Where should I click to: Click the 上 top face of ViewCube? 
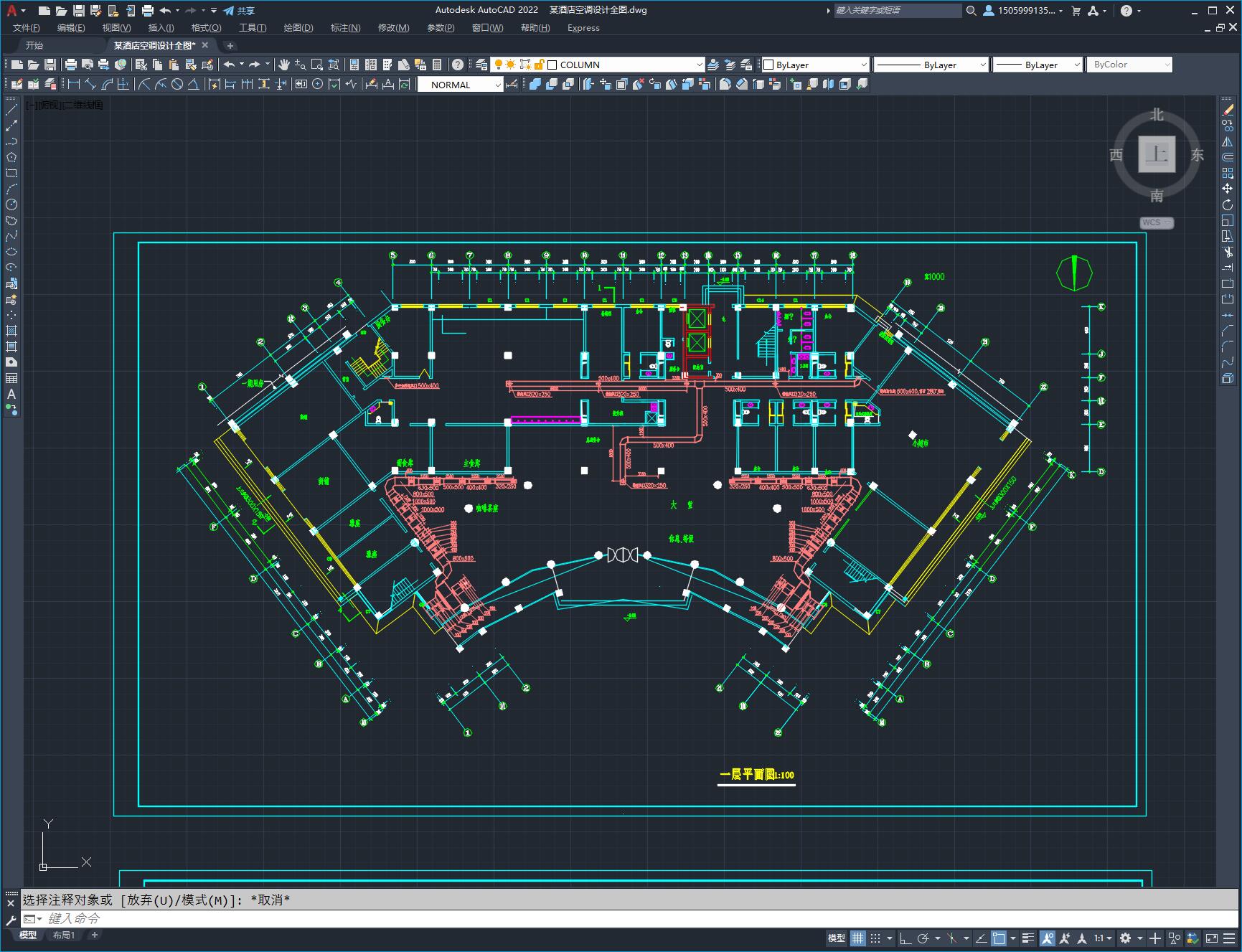pyautogui.click(x=1157, y=154)
